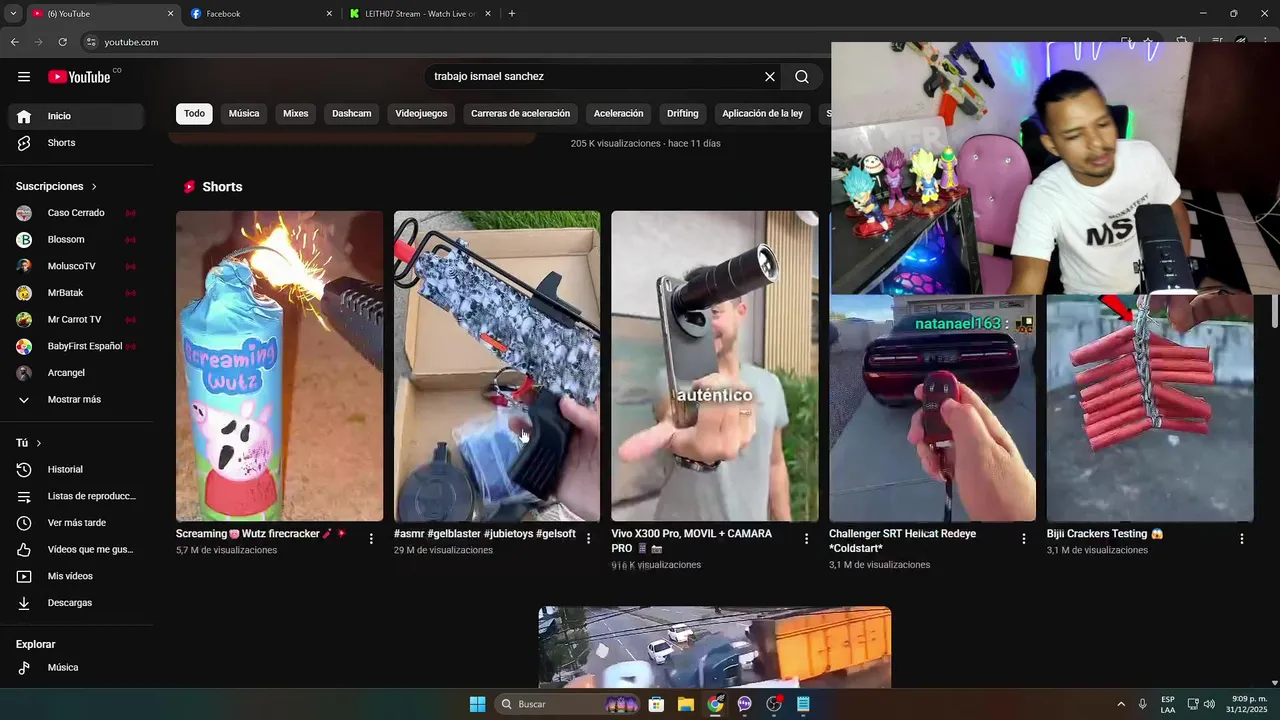
Task: Open Blossom channel subscription
Action: pos(77,240)
